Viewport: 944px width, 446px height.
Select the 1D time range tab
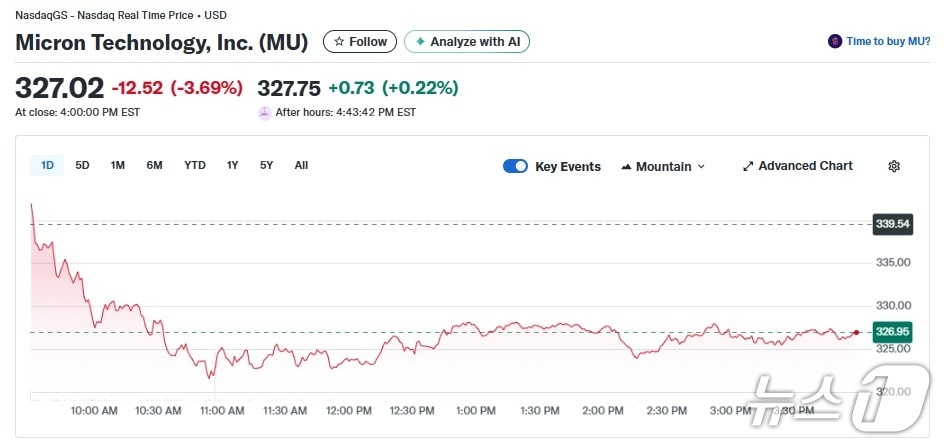[47, 165]
